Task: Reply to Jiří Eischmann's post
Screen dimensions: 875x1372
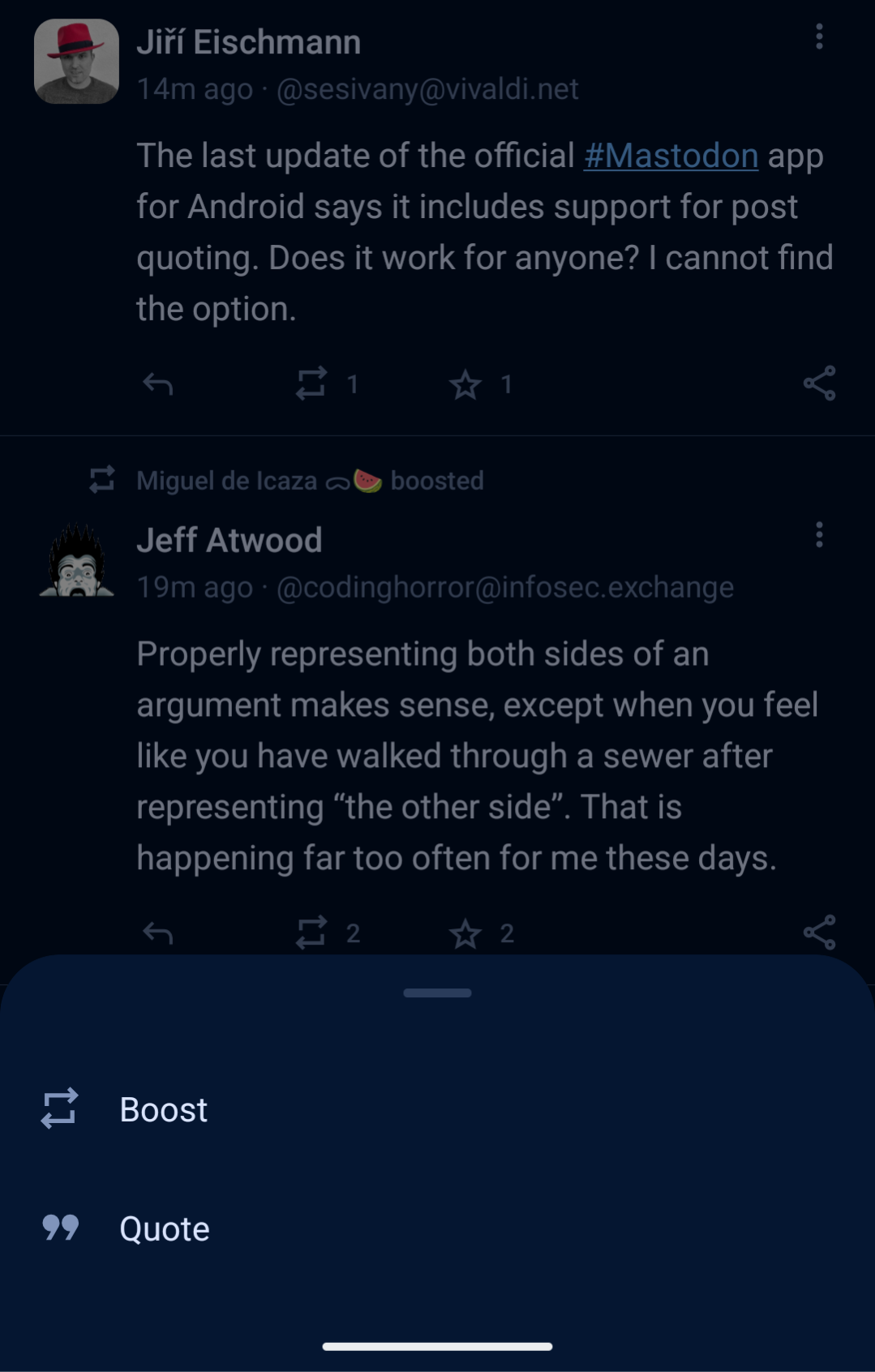Action: tap(158, 384)
